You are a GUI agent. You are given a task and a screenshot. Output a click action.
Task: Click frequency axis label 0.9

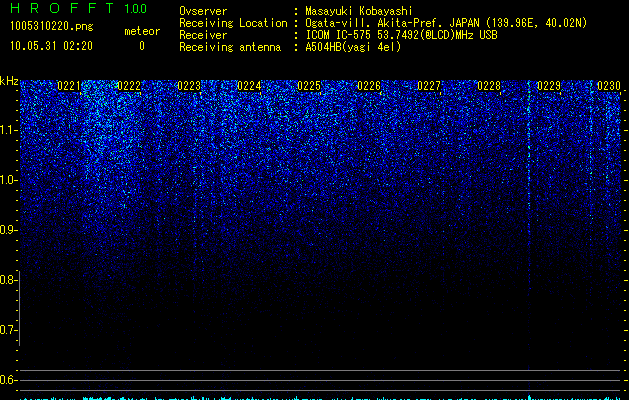pos(9,230)
